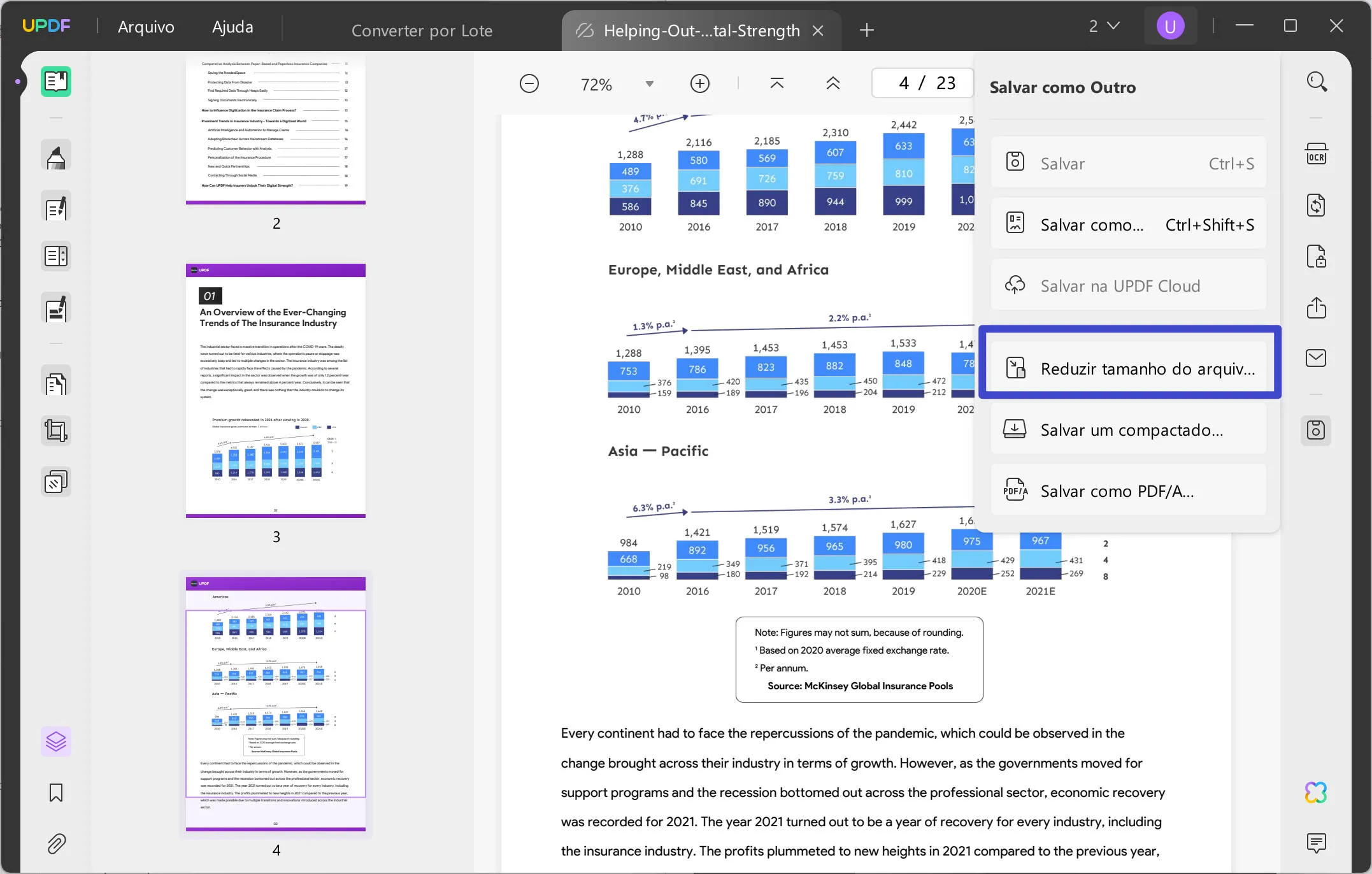
Task: Select page 3 thumbnail
Action: point(276,390)
